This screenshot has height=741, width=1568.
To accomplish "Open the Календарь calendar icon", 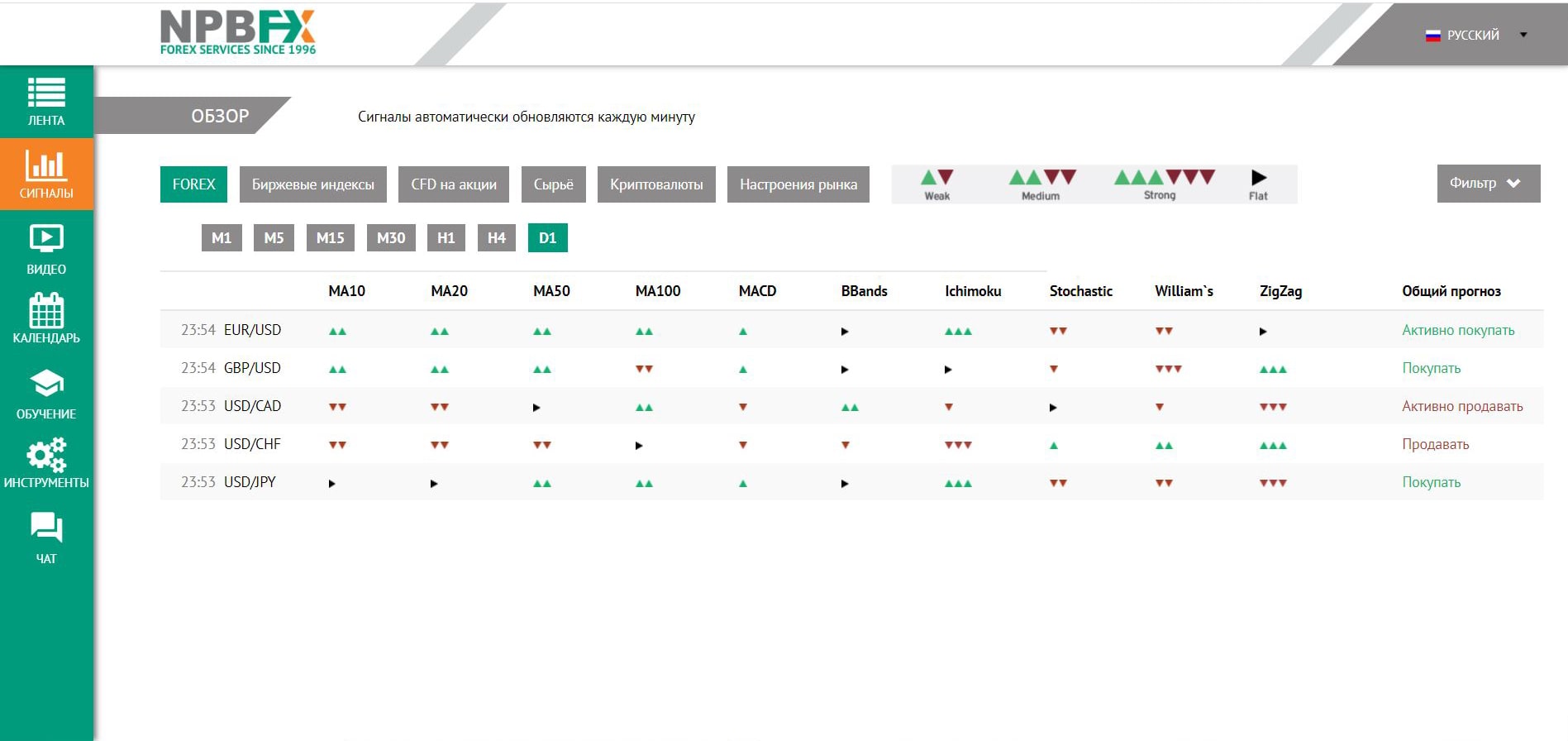I will pyautogui.click(x=46, y=310).
